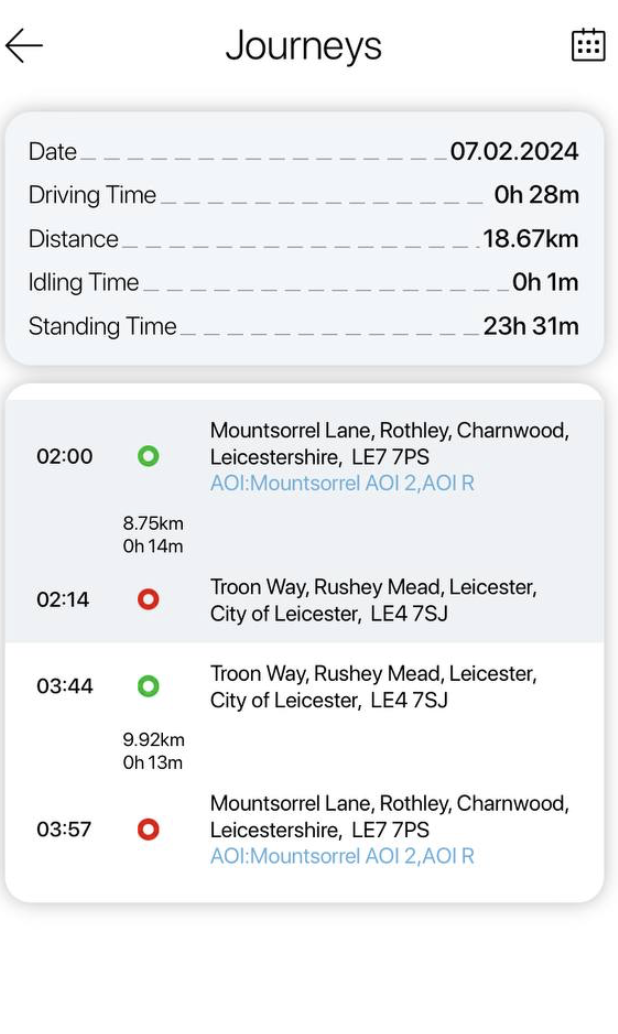618x1034 pixels.
Task: Select the 03:44 Troon Way start address
Action: pos(373,687)
